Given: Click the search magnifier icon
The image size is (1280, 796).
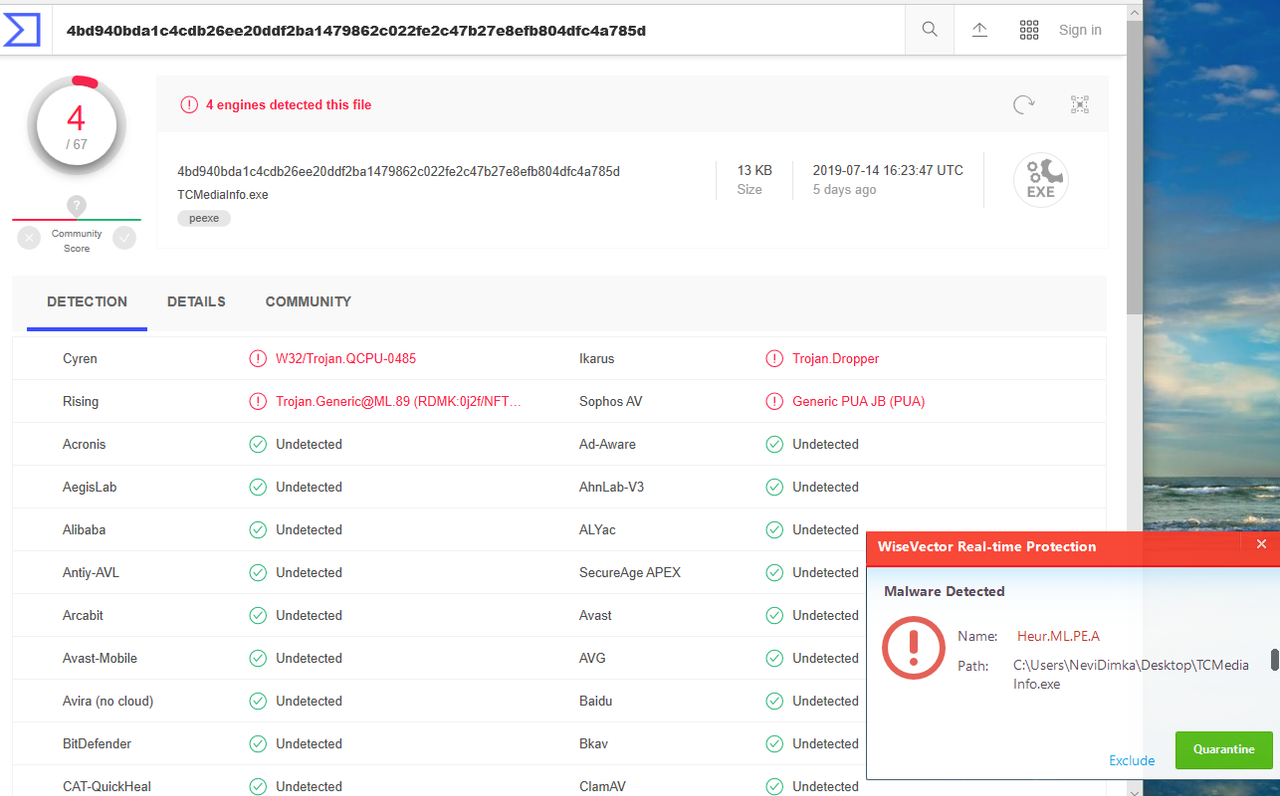Looking at the screenshot, I should (x=930, y=30).
